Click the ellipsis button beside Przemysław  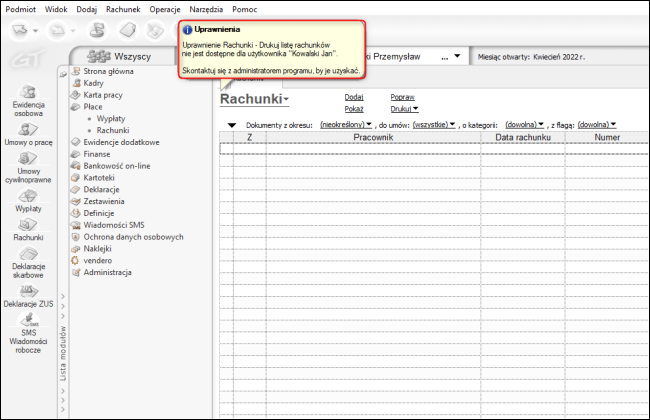pyautogui.click(x=444, y=57)
